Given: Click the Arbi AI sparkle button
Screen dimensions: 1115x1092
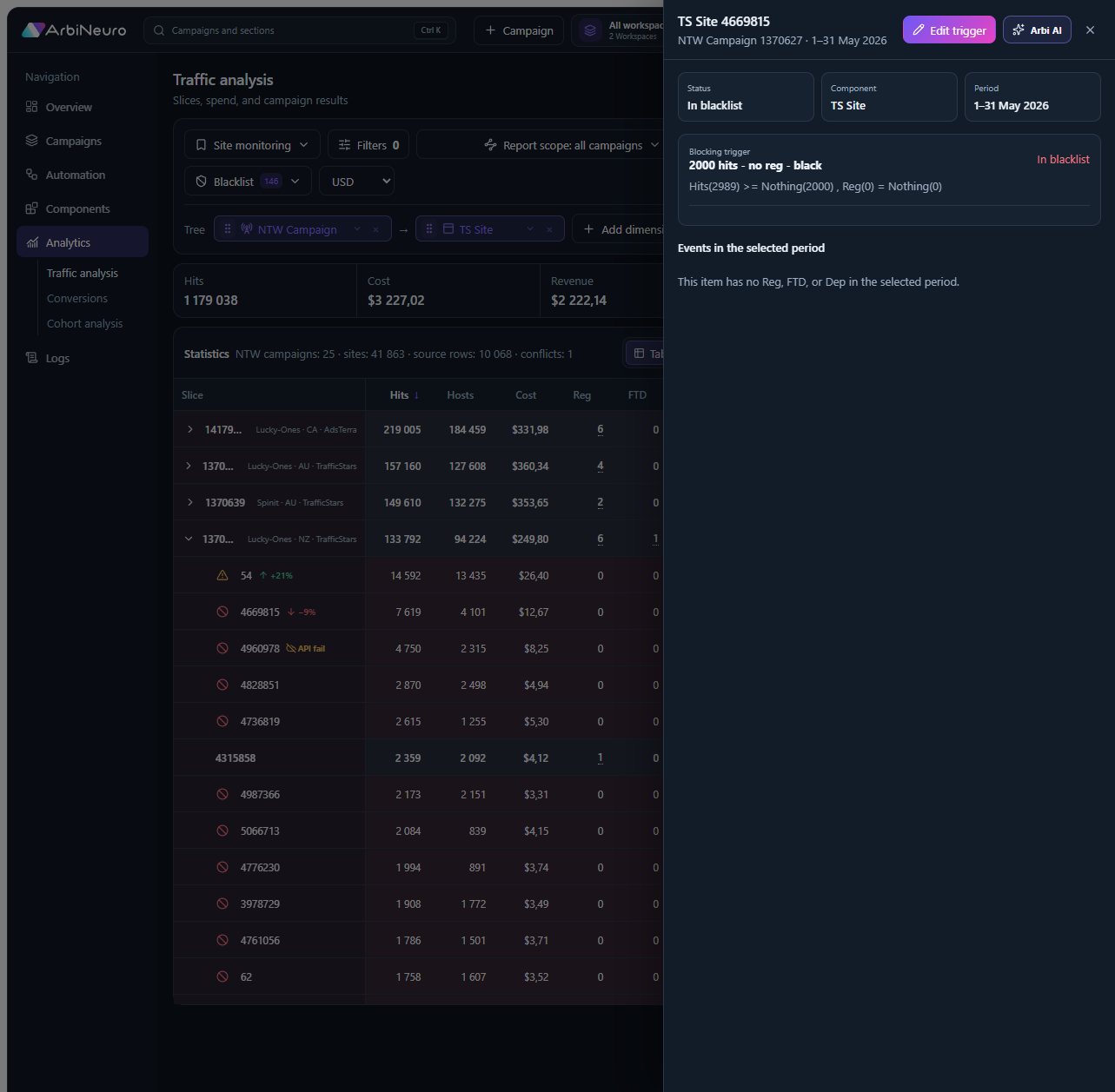Looking at the screenshot, I should [1037, 30].
